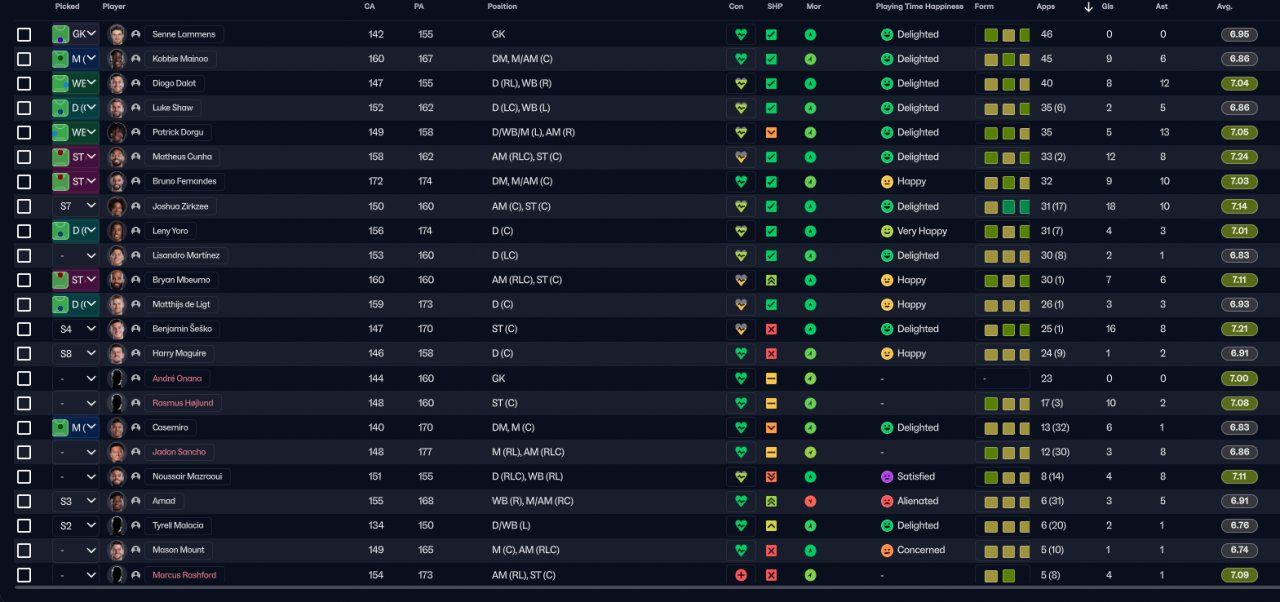Click Harry Maguire's condition heart icon
The image size is (1280, 602).
741,354
